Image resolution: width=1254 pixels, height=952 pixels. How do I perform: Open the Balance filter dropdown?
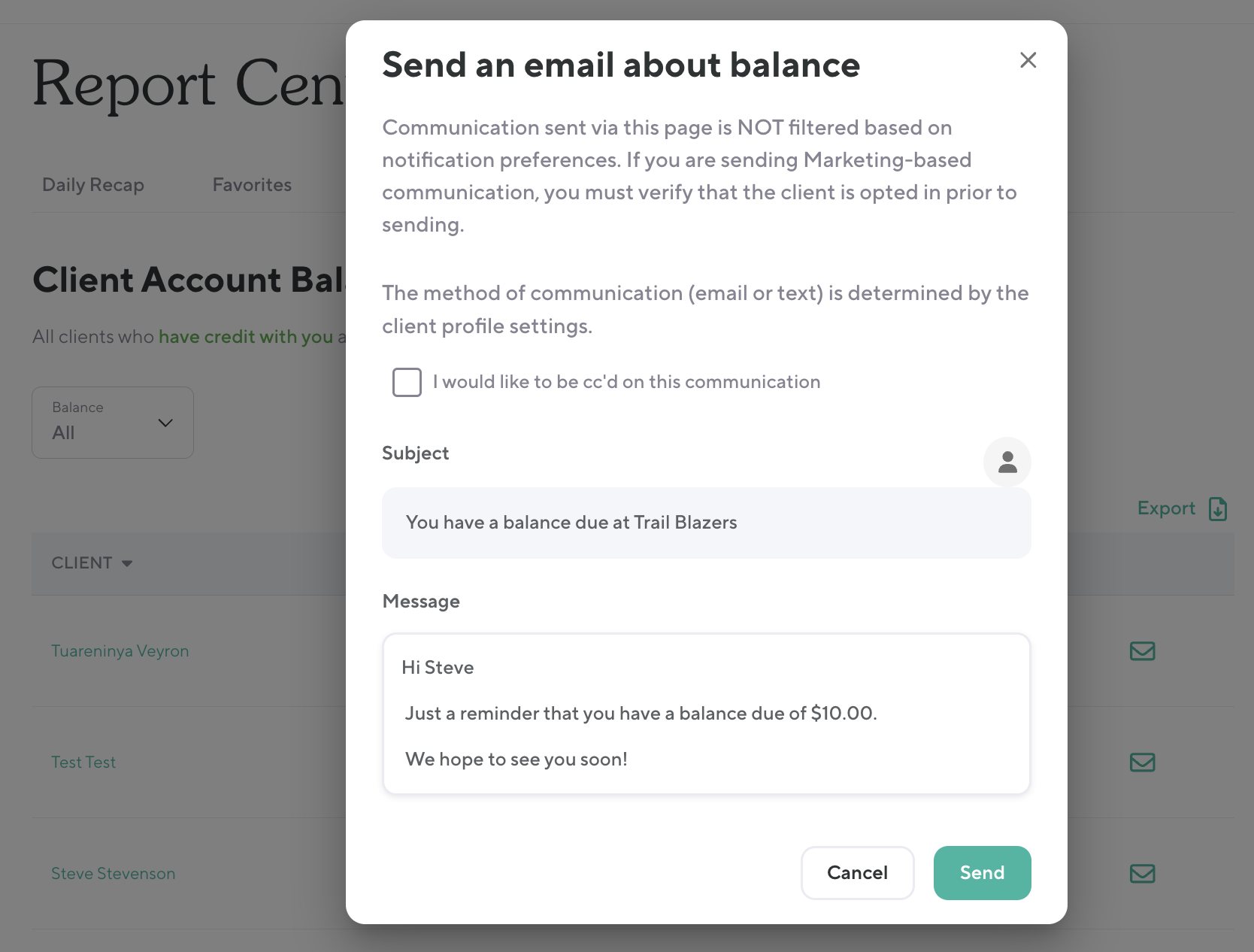click(113, 423)
